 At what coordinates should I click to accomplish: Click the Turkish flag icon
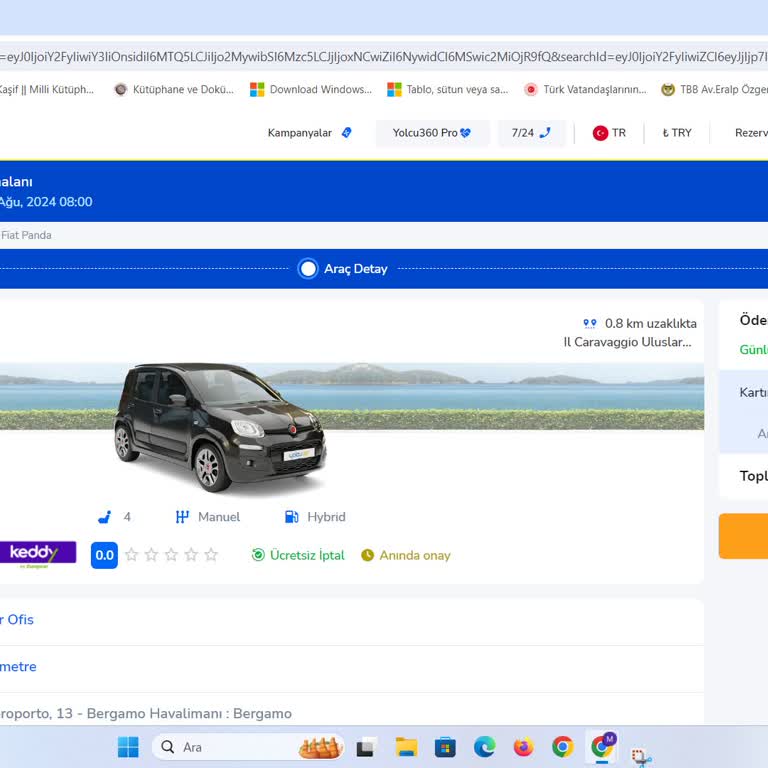[x=600, y=133]
